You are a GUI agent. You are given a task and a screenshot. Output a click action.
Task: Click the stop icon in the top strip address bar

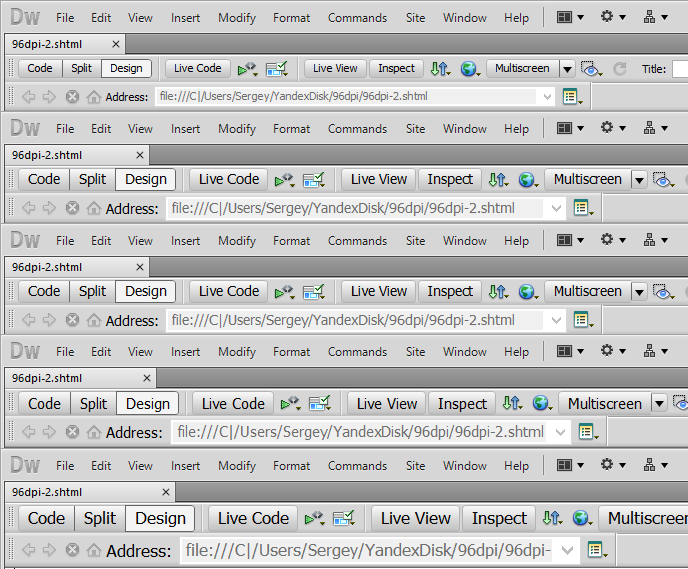pos(72,97)
